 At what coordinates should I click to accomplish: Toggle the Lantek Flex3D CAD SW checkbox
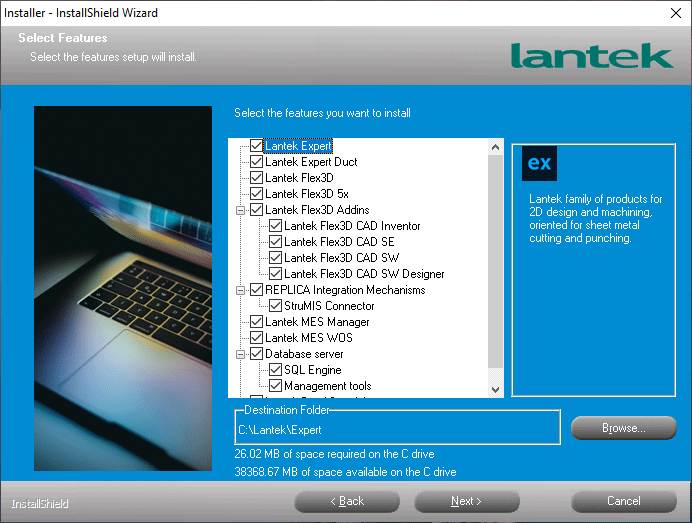pos(275,258)
